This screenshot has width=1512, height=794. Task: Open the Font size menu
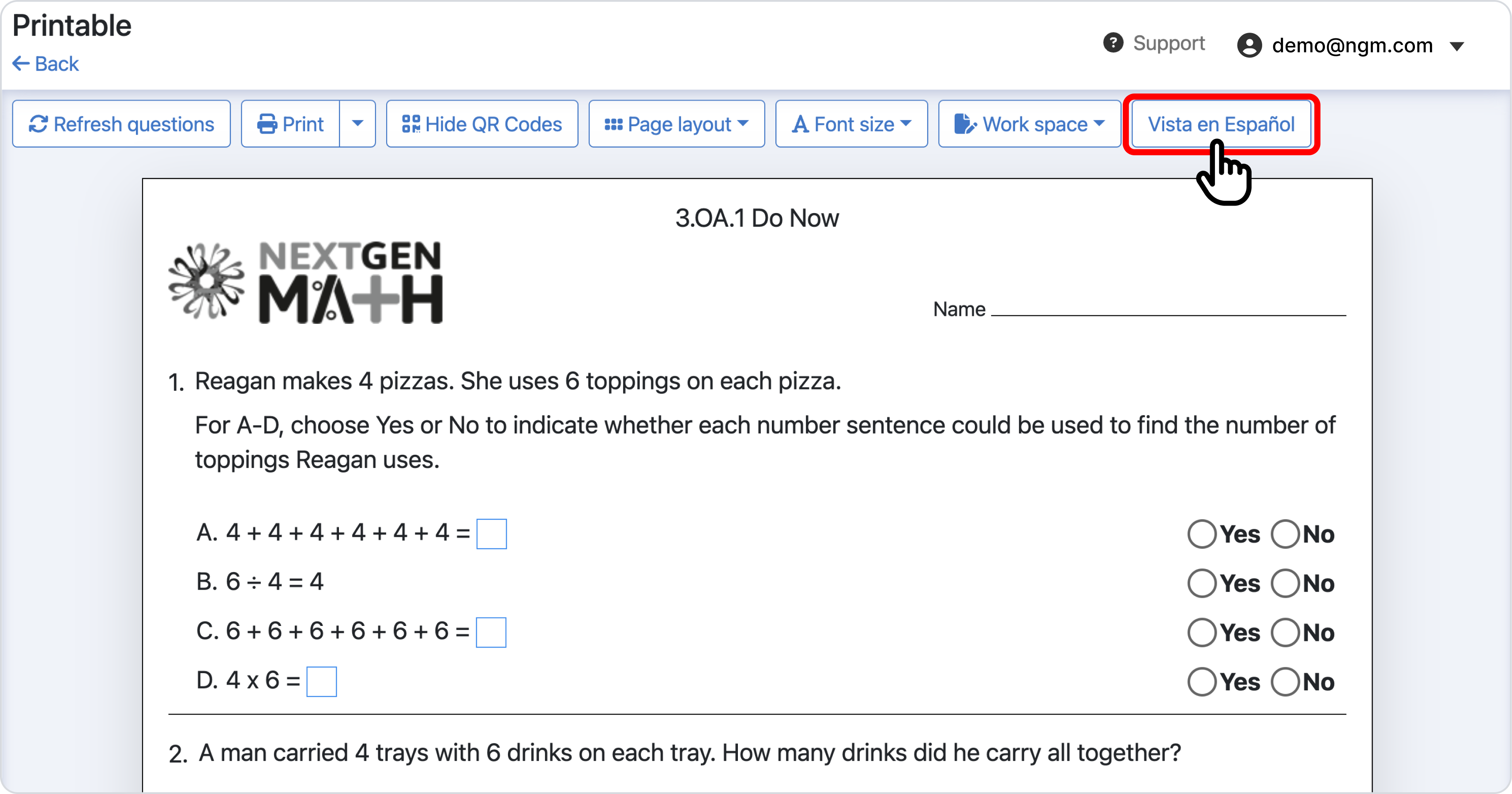pyautogui.click(x=852, y=124)
